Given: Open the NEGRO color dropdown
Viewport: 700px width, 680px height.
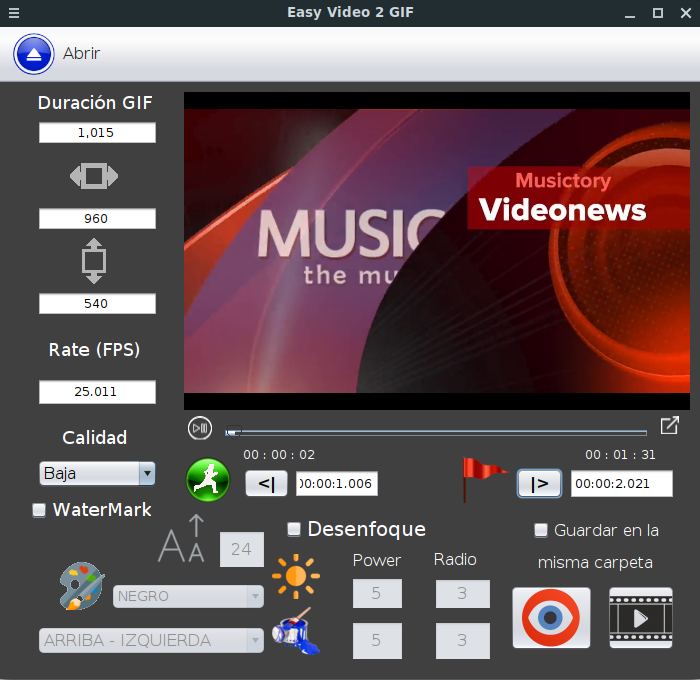Looking at the screenshot, I should tap(188, 596).
